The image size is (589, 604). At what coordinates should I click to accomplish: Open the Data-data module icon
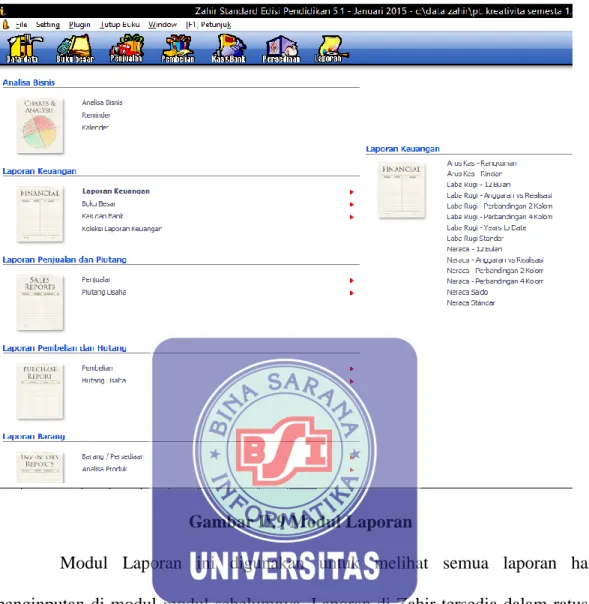point(24,49)
